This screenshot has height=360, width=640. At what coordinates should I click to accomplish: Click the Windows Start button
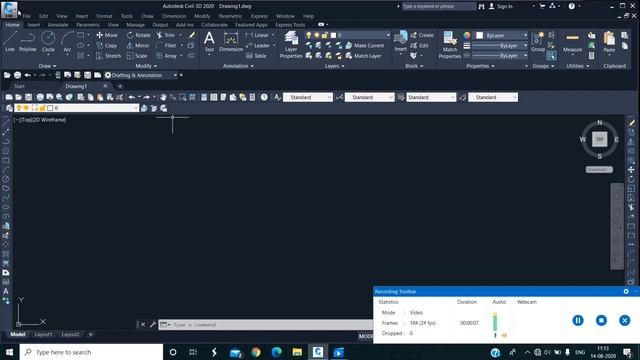(9, 352)
